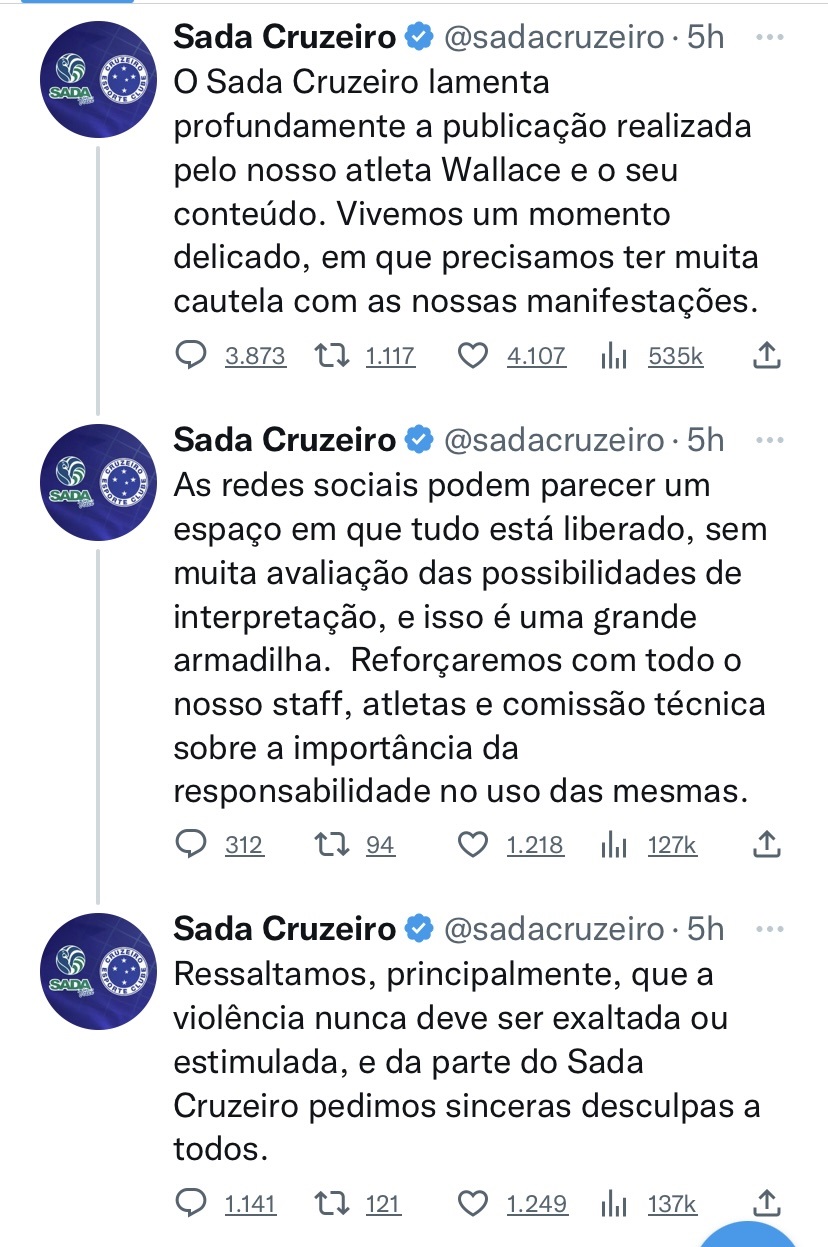
Task: Share the first tweet via share icon
Action: (x=765, y=355)
